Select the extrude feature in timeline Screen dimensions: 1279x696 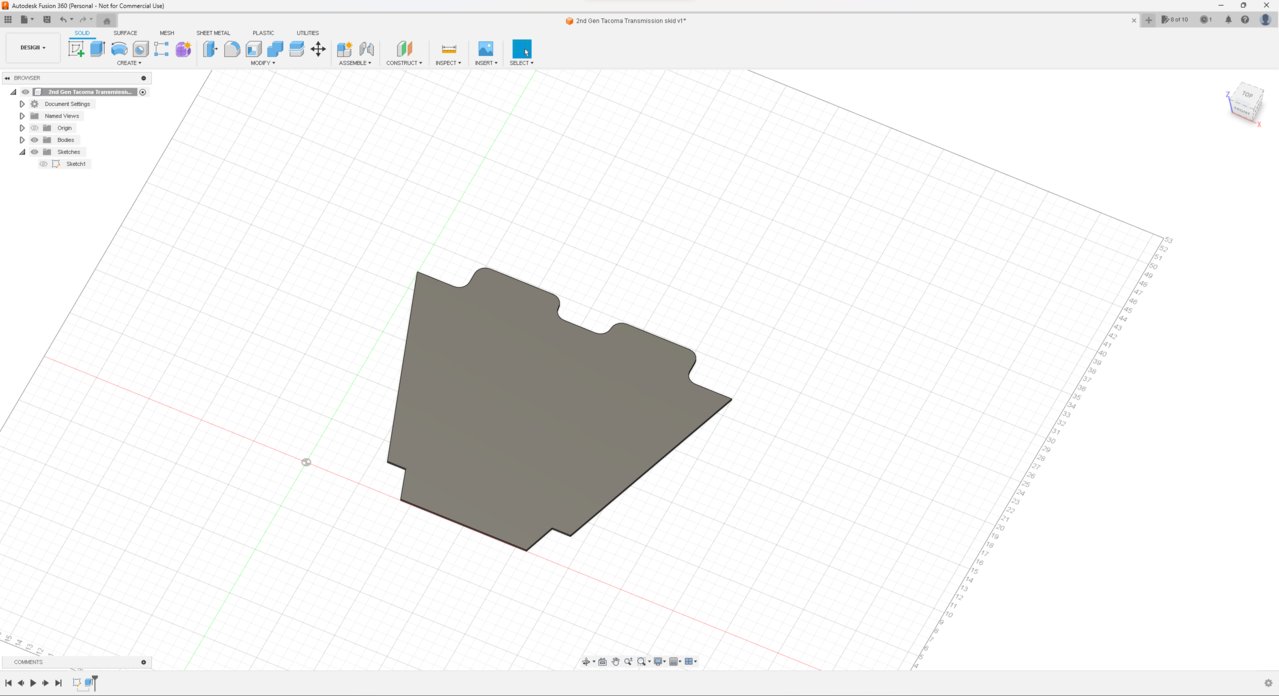coord(90,683)
